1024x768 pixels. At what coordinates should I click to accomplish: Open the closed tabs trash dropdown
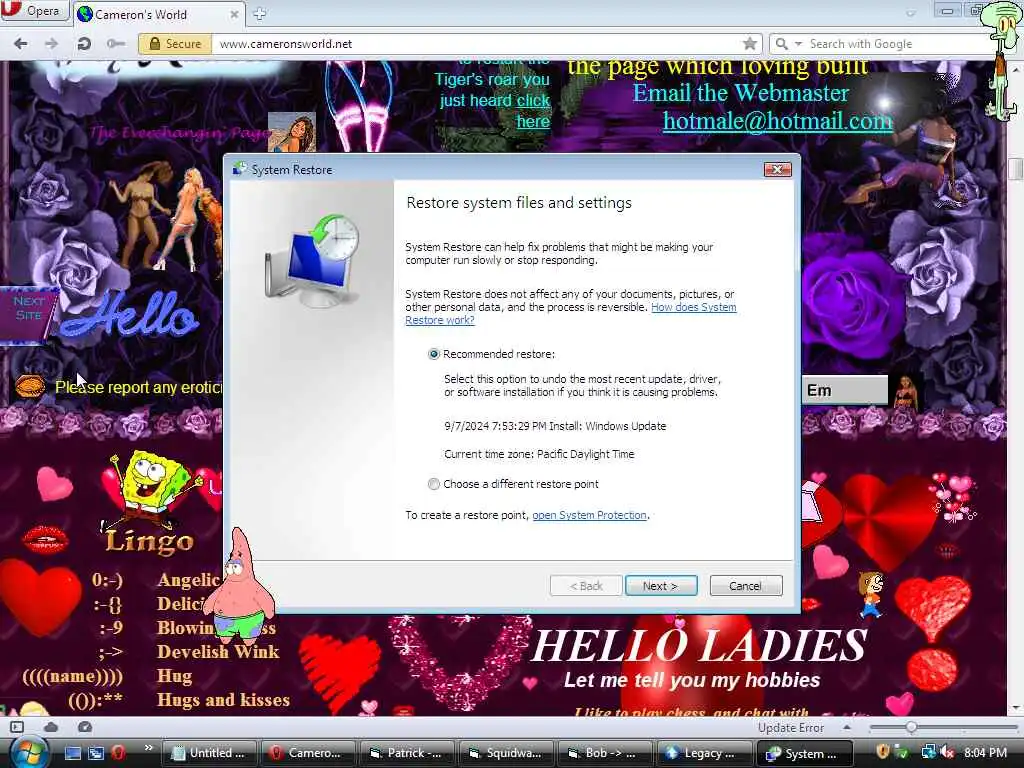(911, 12)
